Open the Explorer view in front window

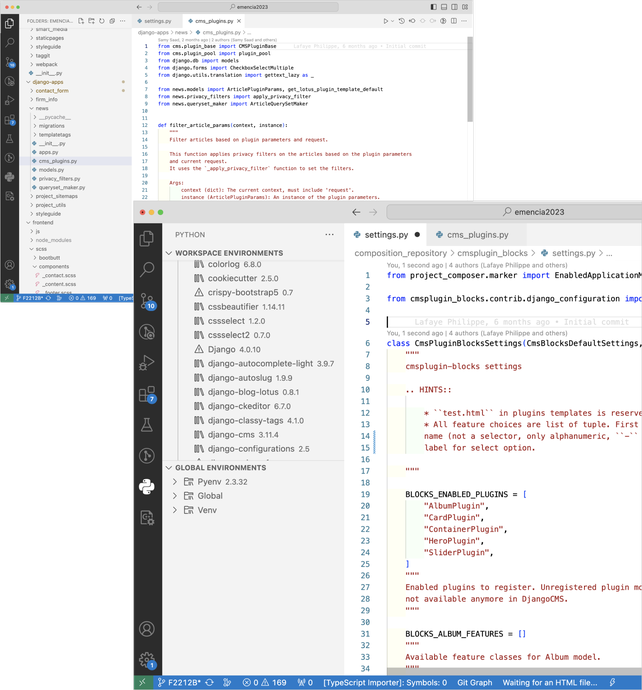click(147, 238)
